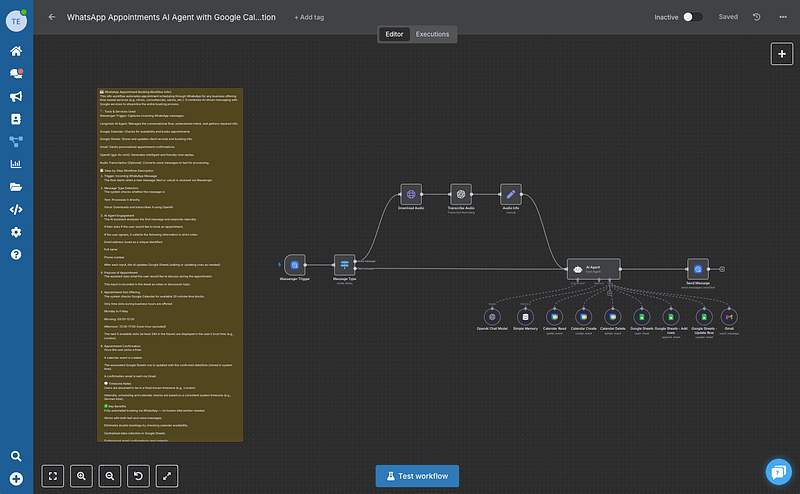Select the Simple Memory node
The width and height of the screenshot is (800, 494).
(x=525, y=316)
